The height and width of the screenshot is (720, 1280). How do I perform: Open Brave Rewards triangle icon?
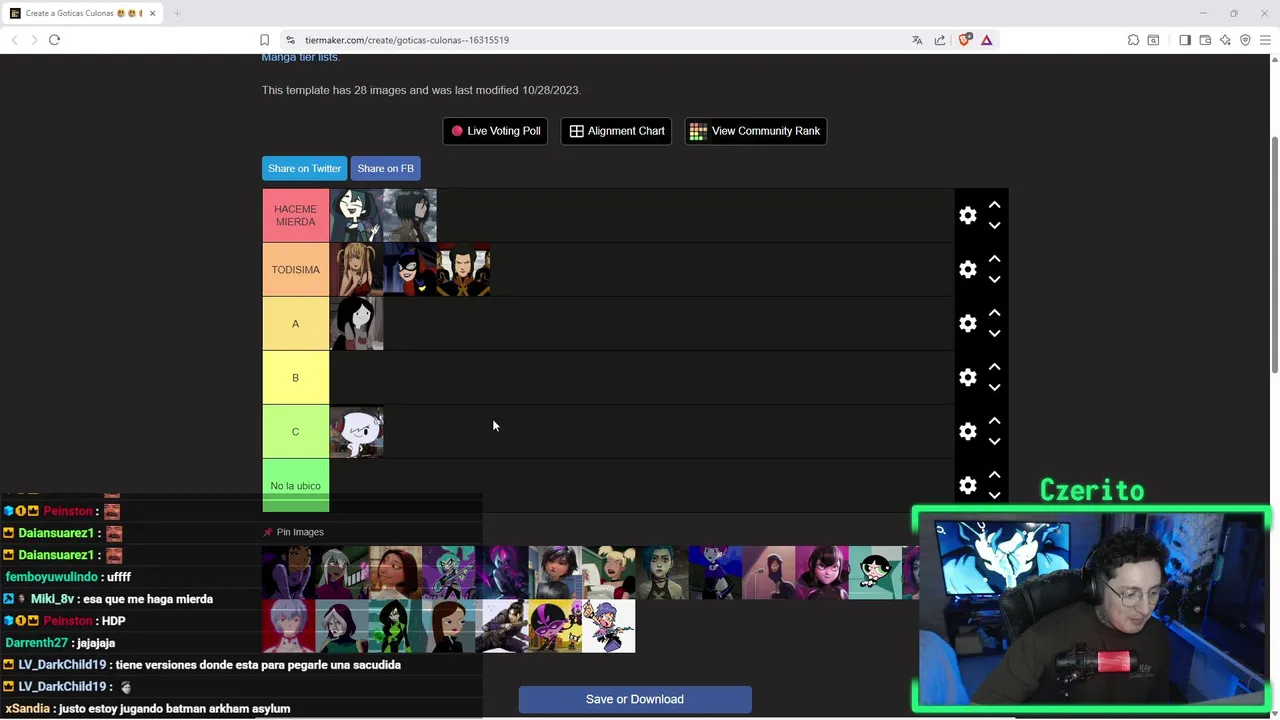[986, 40]
